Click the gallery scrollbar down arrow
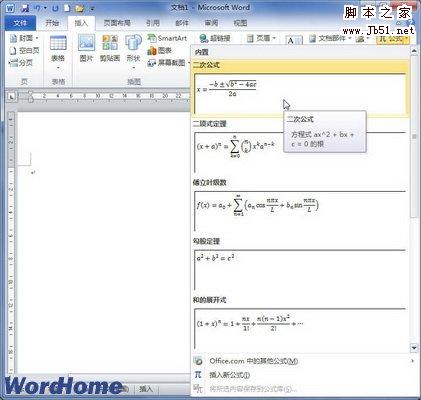This screenshot has height=400, width=421. click(x=414, y=348)
